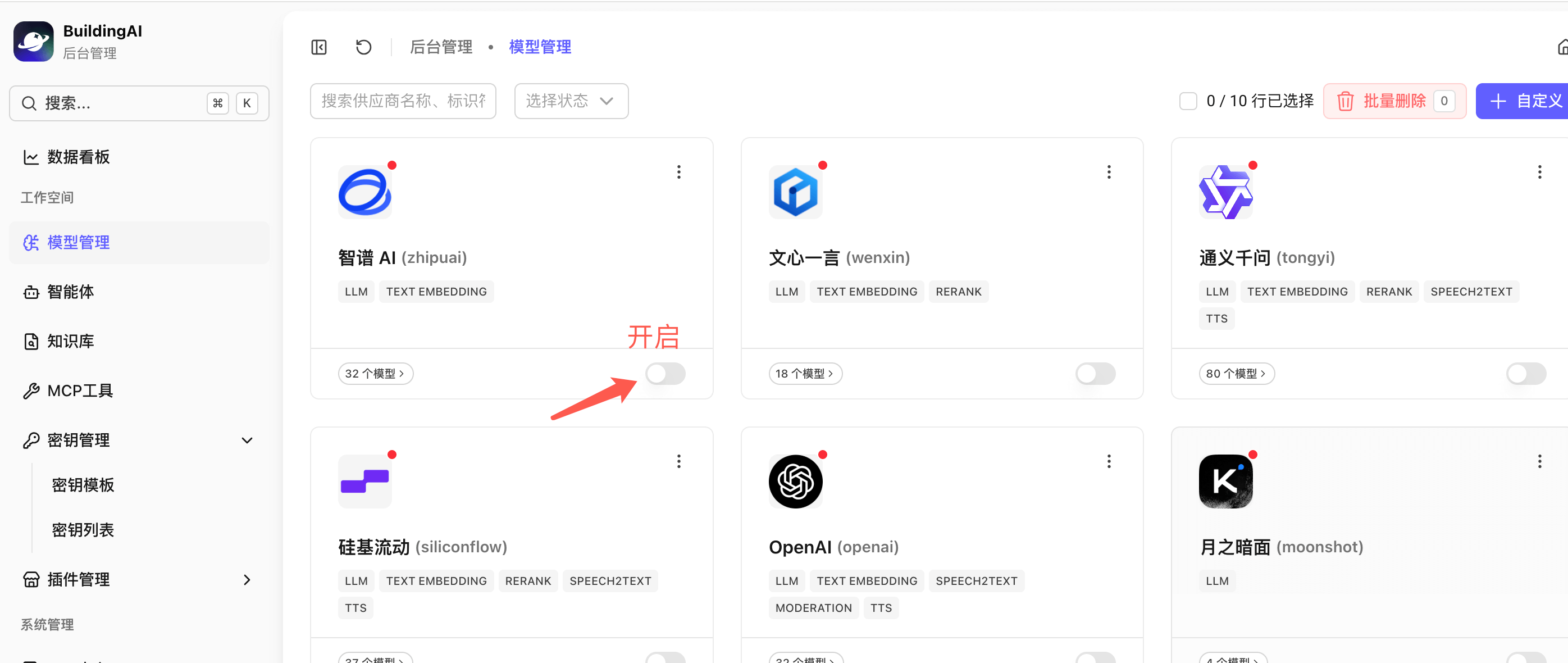Go to 知识库 in the sidebar

pyautogui.click(x=71, y=341)
